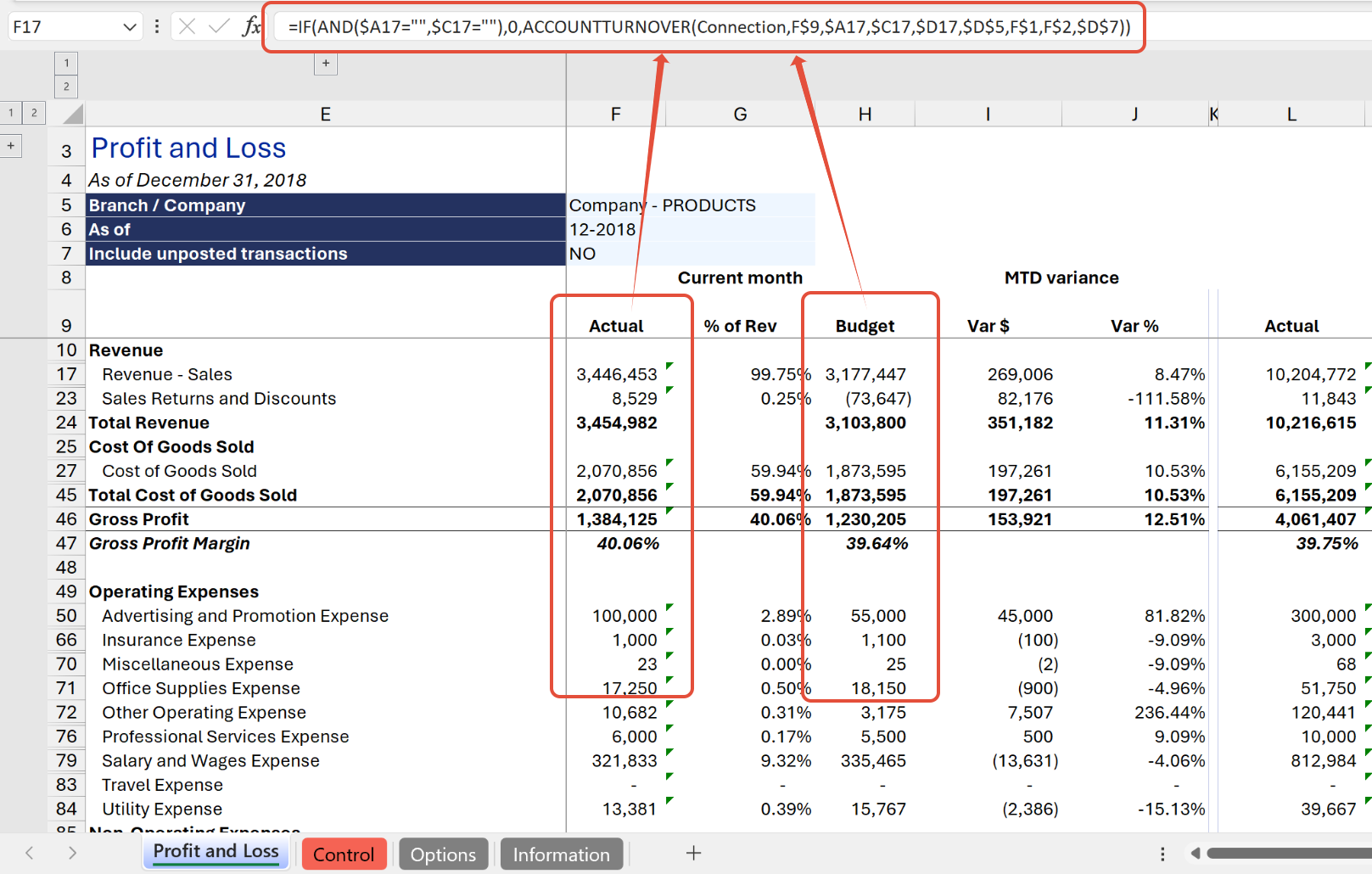1372x874 pixels.
Task: Select column L header
Action: 1292,115
